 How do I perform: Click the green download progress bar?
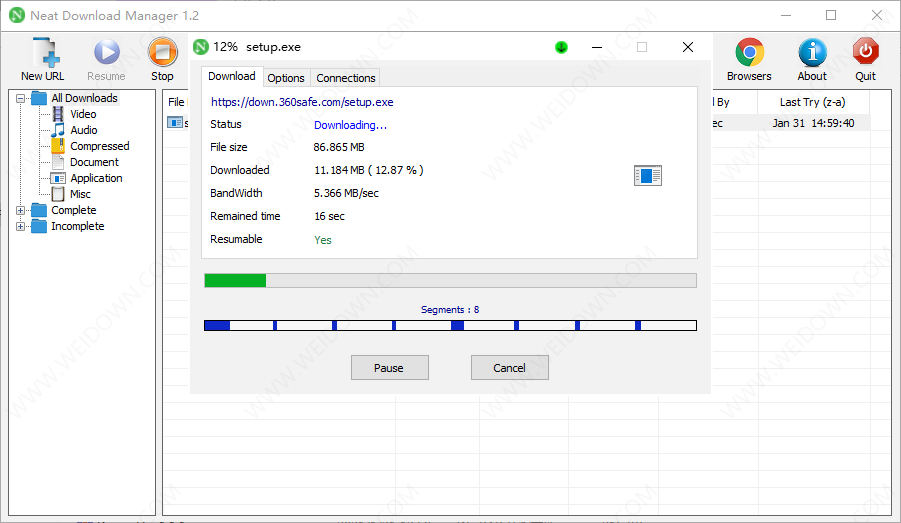tap(450, 280)
